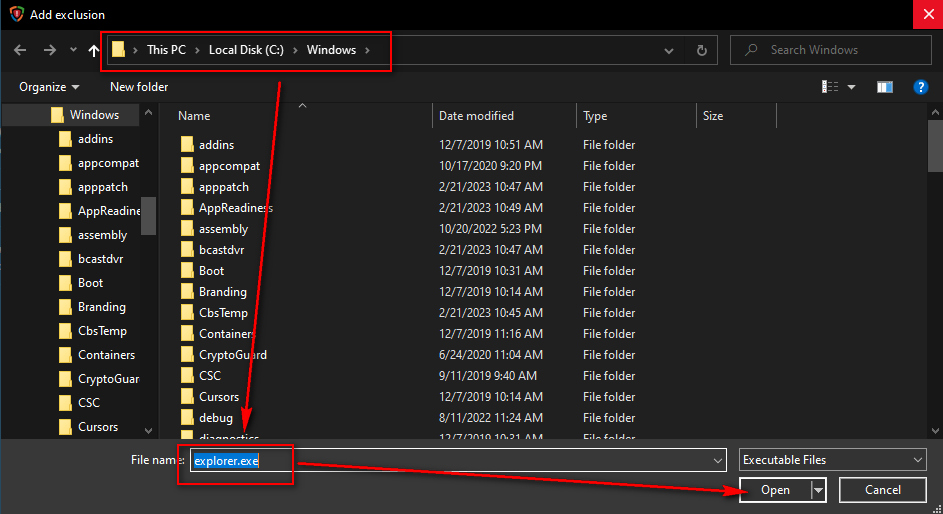The image size is (943, 514).
Task: Click the Open button
Action: [x=775, y=490]
